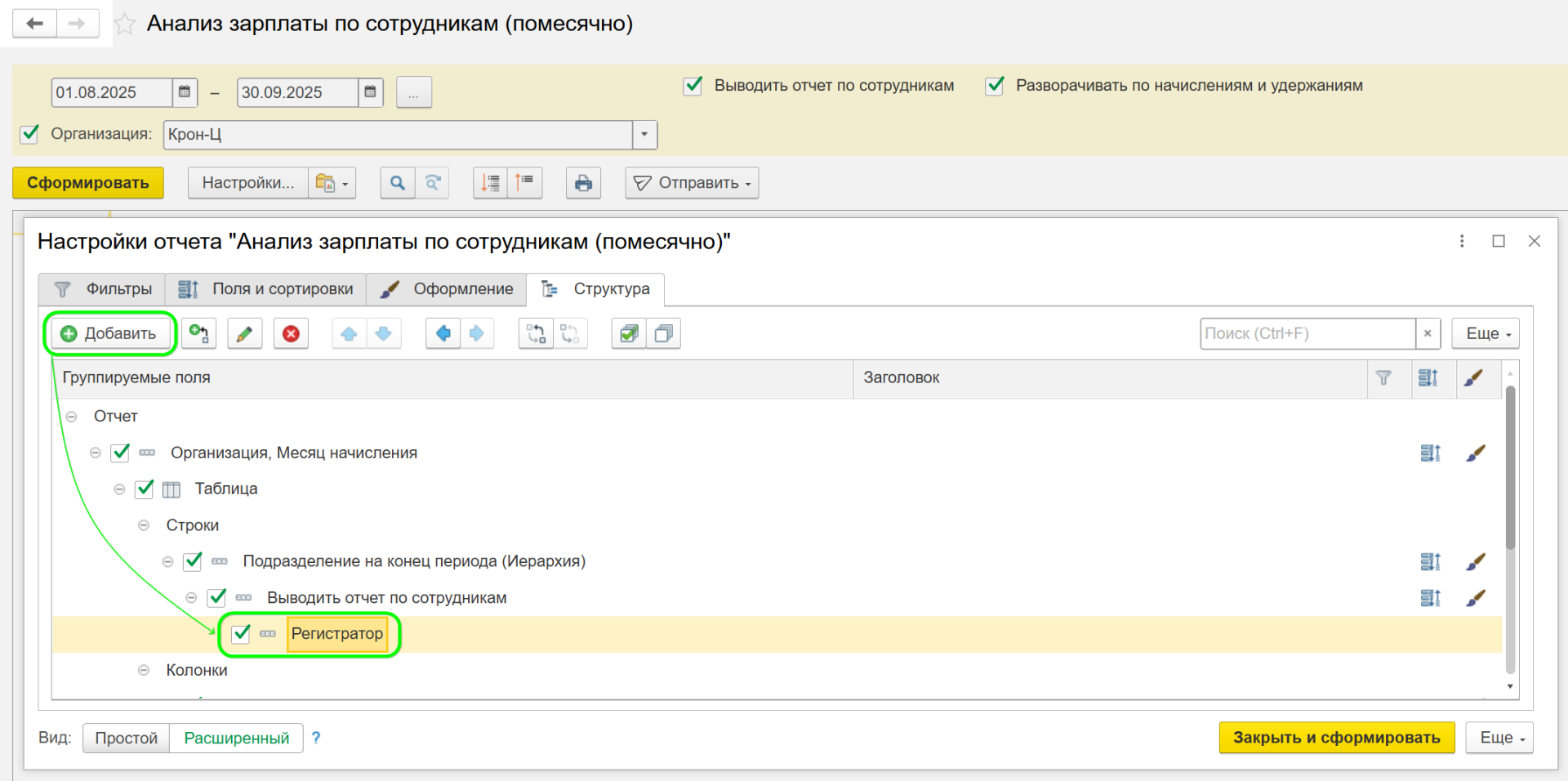Click the paintbrush appearance icon next to Регистратор row
This screenshot has height=781, width=1568.
coord(1477,634)
